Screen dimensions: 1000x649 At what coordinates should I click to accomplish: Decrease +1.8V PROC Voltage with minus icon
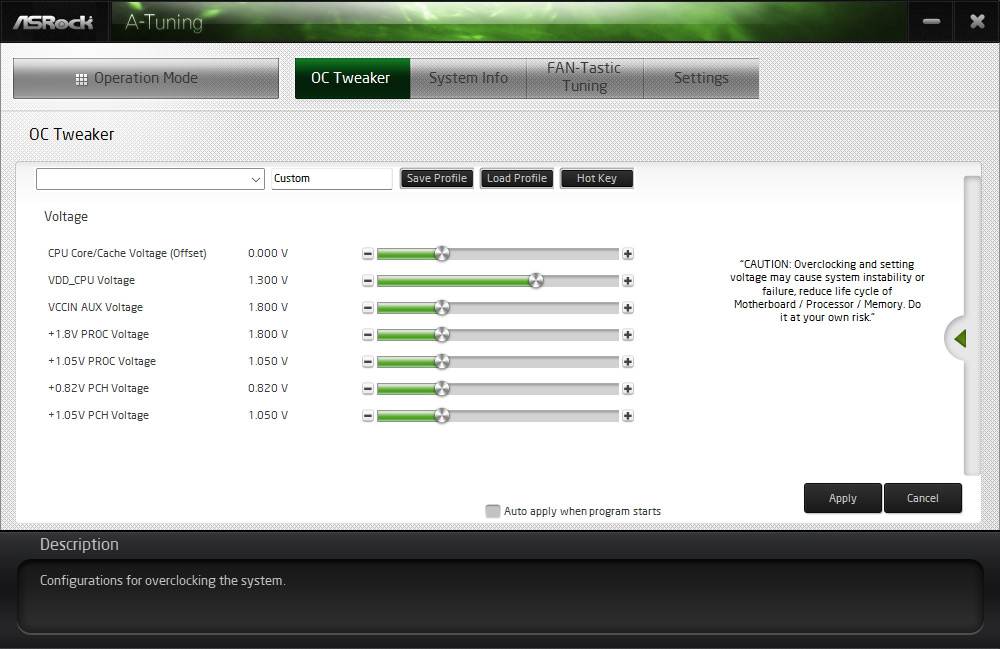click(367, 335)
